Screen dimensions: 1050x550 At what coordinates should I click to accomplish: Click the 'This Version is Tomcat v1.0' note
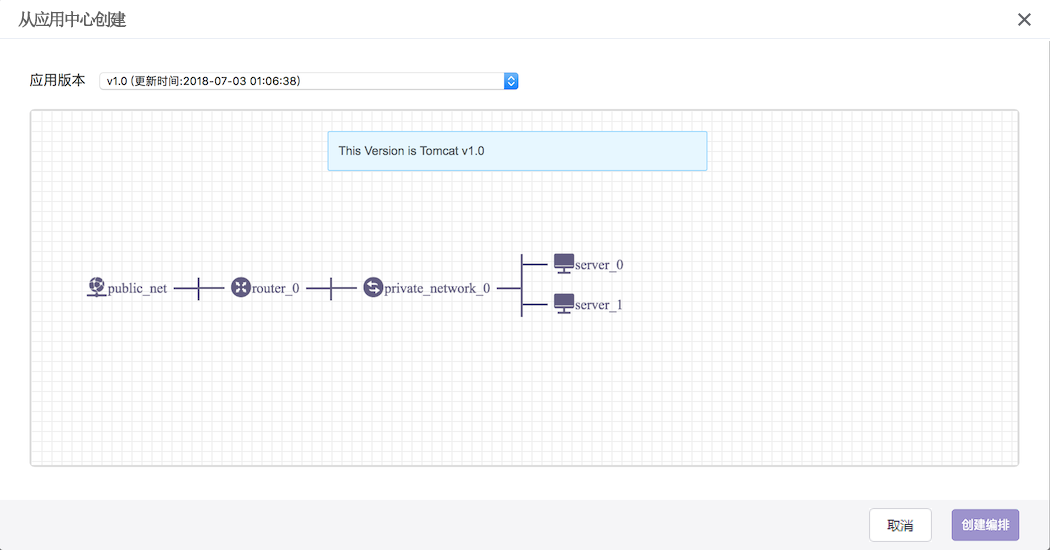[517, 151]
